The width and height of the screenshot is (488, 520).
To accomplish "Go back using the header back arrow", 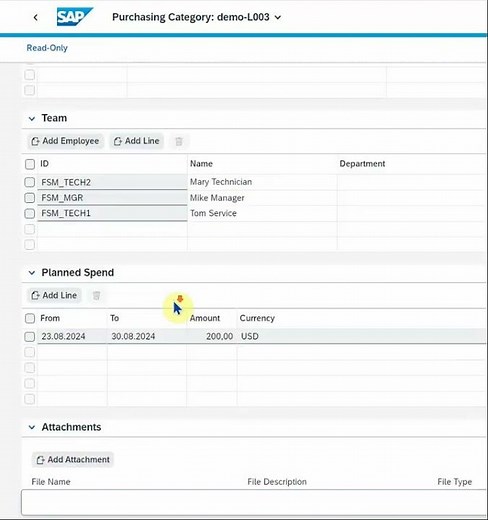I will pos(36,17).
